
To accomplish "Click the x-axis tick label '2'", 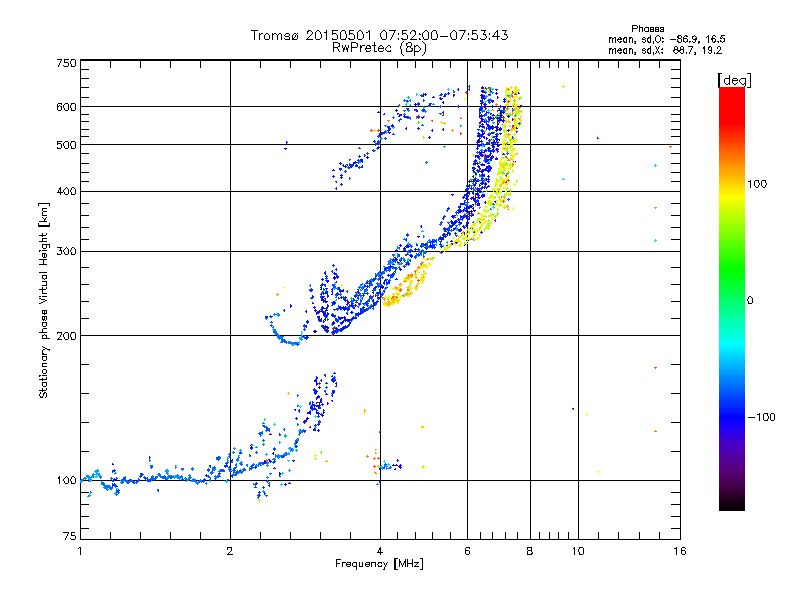I will (x=230, y=551).
